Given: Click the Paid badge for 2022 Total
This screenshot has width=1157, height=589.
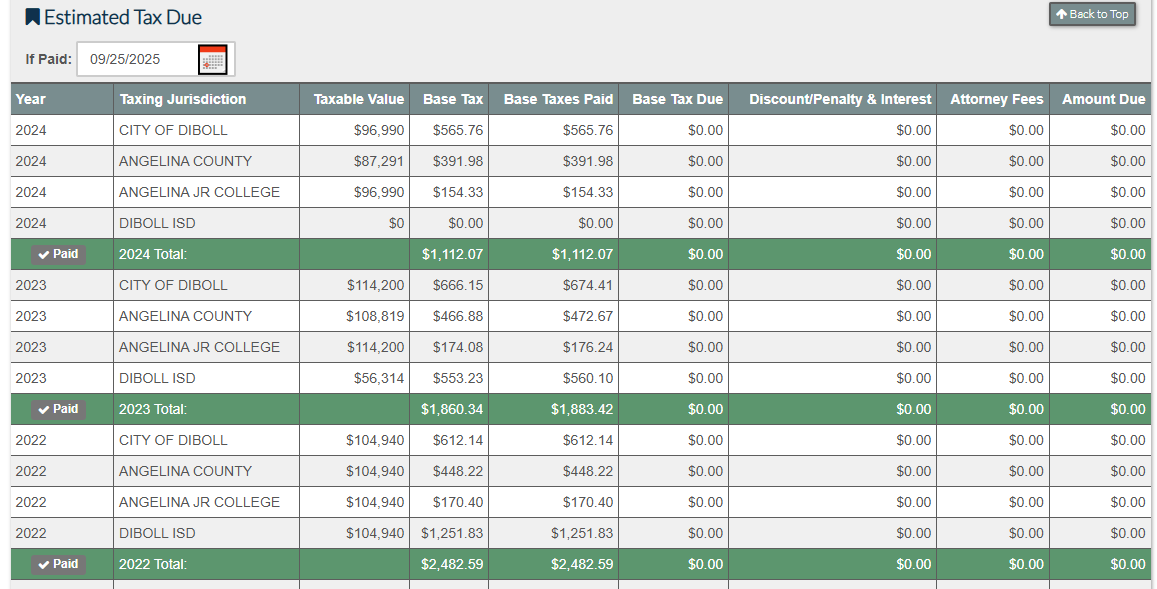Looking at the screenshot, I should pyautogui.click(x=58, y=564).
